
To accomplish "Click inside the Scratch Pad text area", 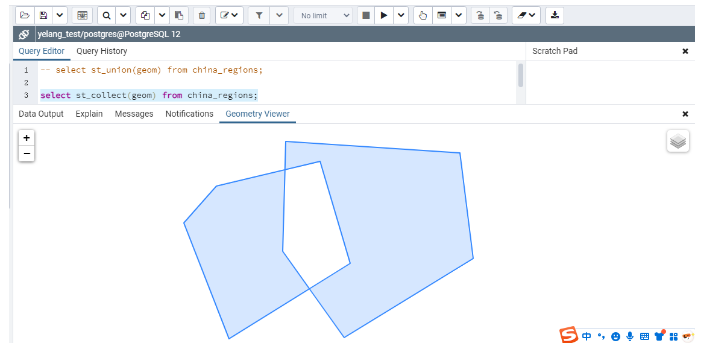I will click(x=610, y=82).
